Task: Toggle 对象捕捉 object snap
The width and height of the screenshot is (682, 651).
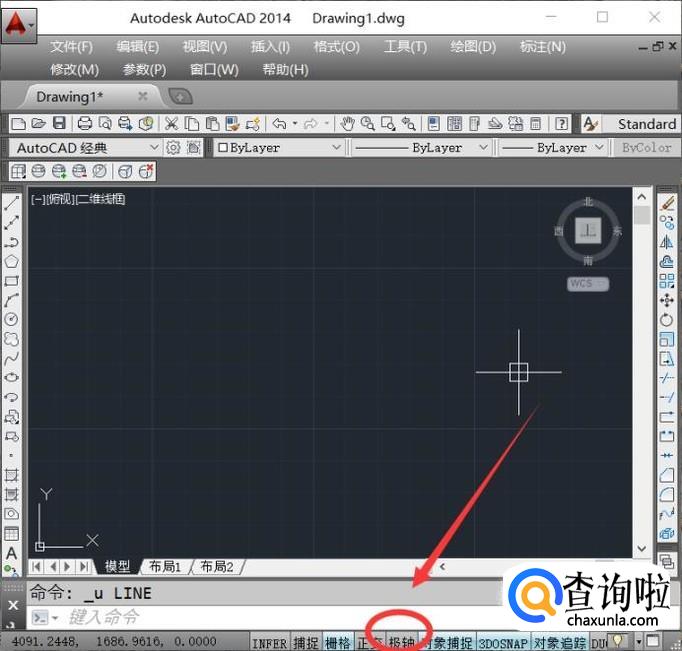Action: [x=447, y=643]
